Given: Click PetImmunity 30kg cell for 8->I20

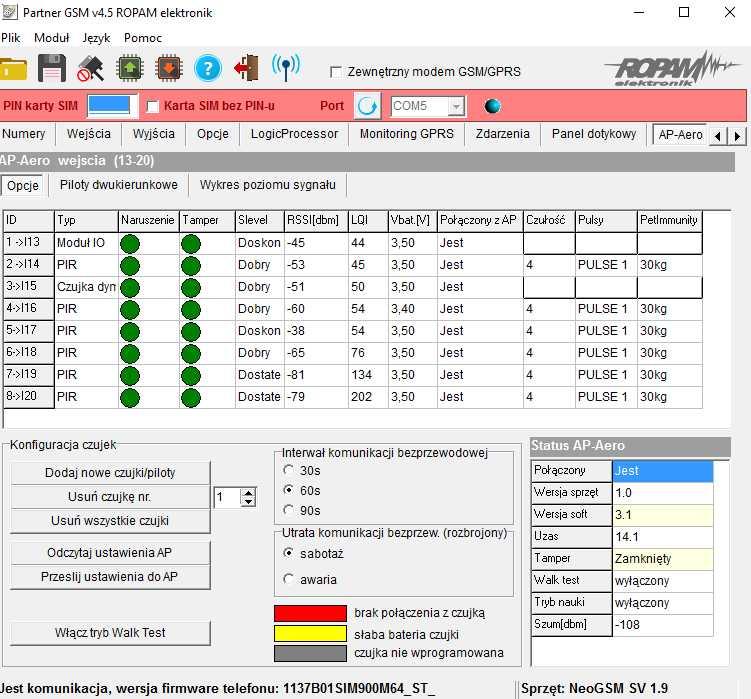Looking at the screenshot, I should pyautogui.click(x=670, y=397).
